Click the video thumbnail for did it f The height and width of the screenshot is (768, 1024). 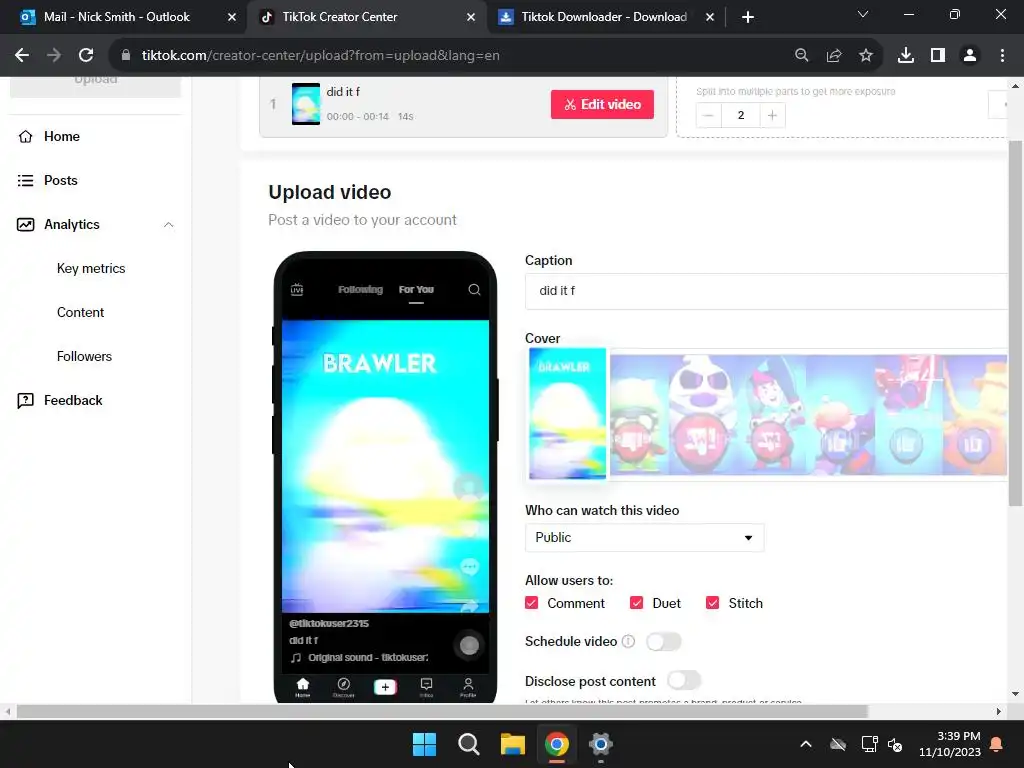[x=306, y=104]
